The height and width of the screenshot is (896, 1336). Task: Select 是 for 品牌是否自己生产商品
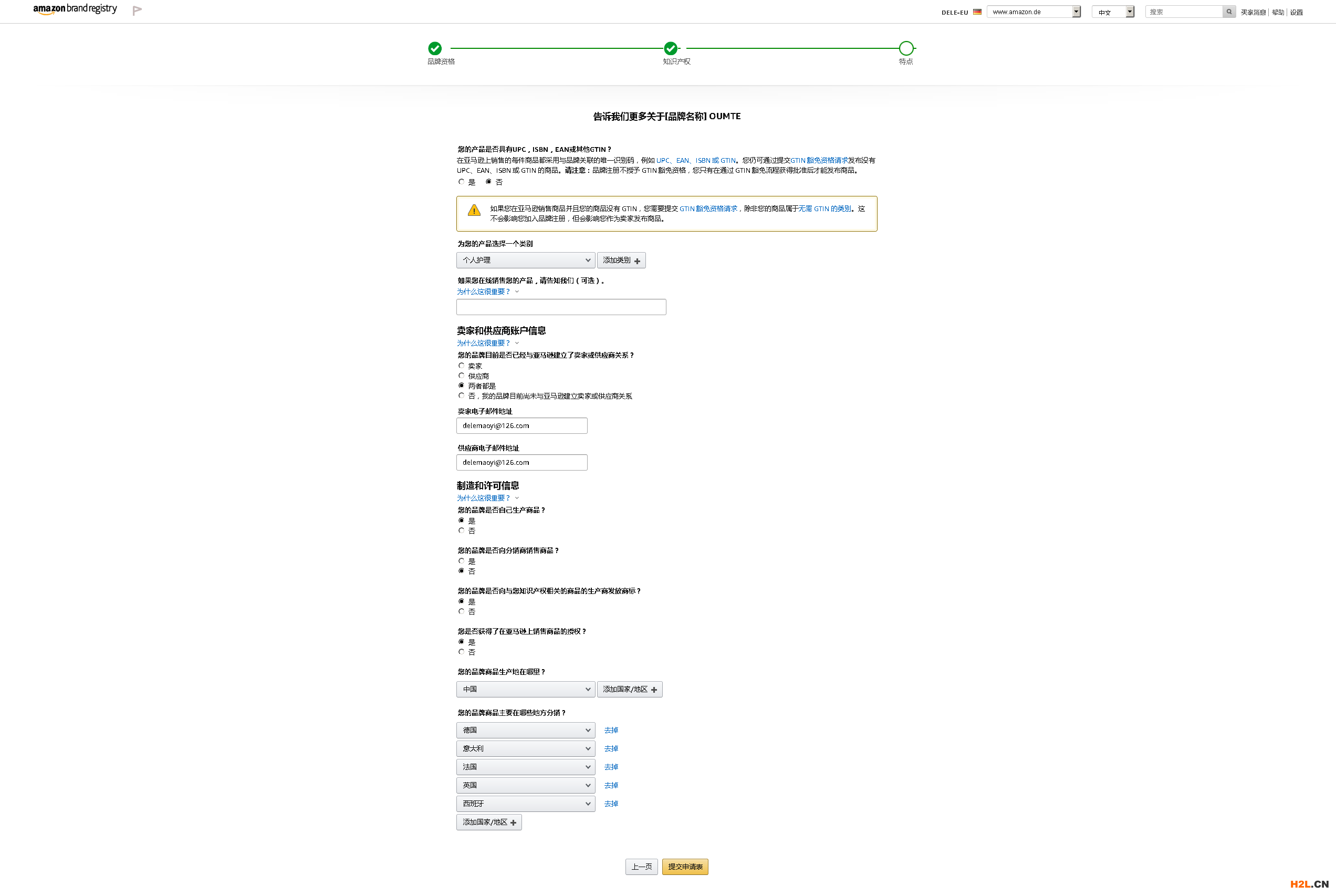[461, 520]
